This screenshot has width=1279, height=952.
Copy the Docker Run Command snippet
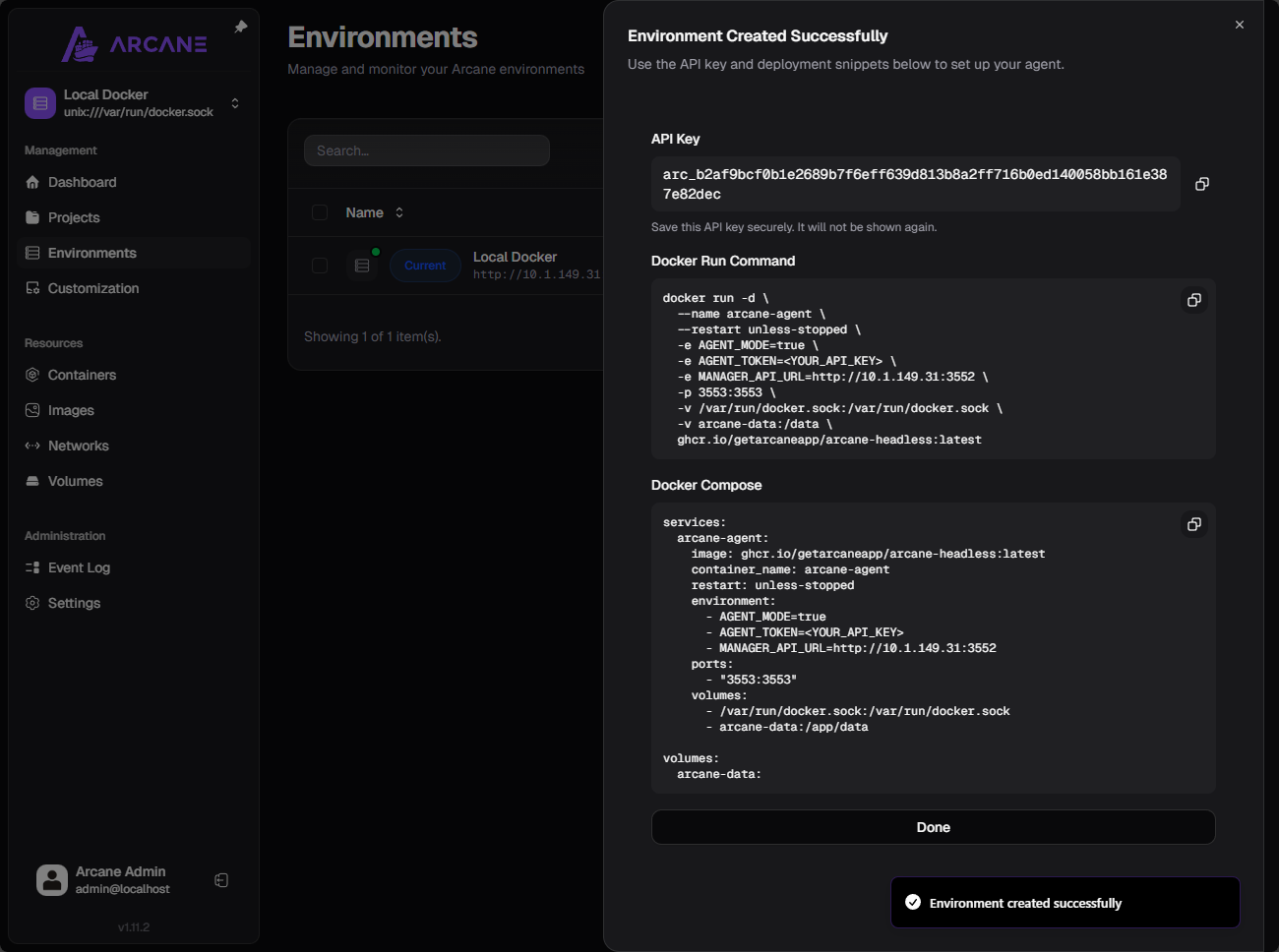1193,300
